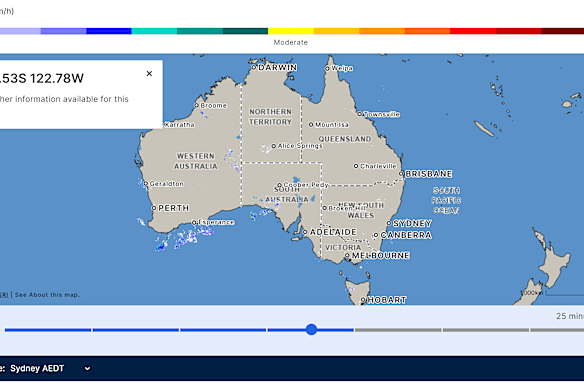Click the time slider handle
584x389 pixels.
coord(311,329)
